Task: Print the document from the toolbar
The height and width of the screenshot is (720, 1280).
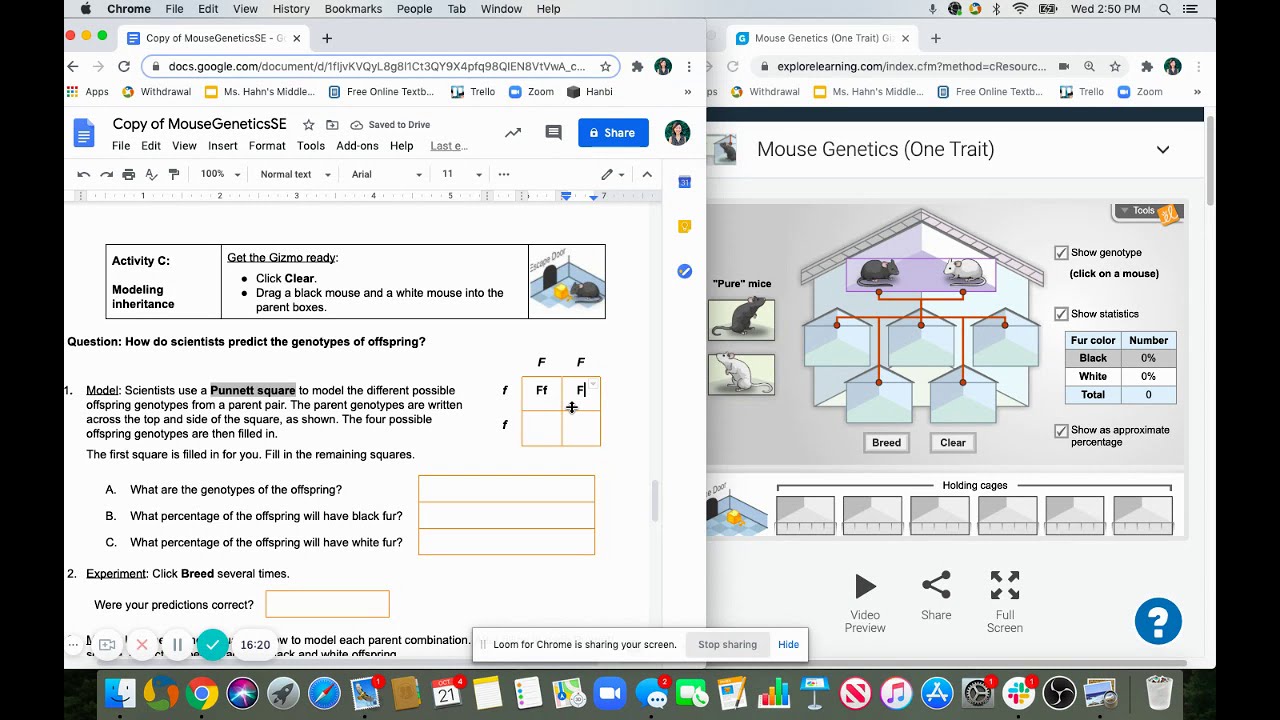Action: 128,174
